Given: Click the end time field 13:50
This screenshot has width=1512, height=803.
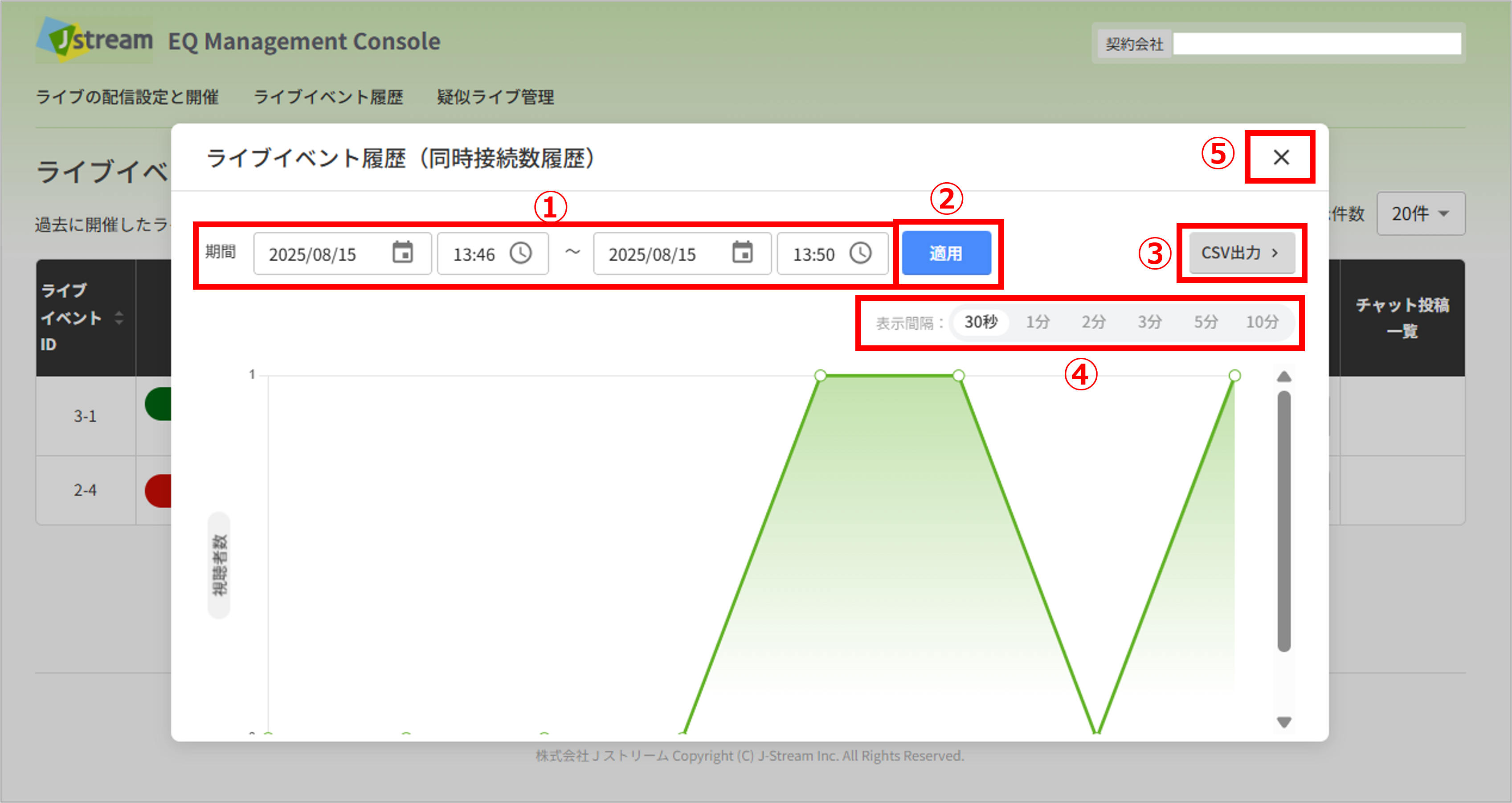Looking at the screenshot, I should click(x=832, y=254).
